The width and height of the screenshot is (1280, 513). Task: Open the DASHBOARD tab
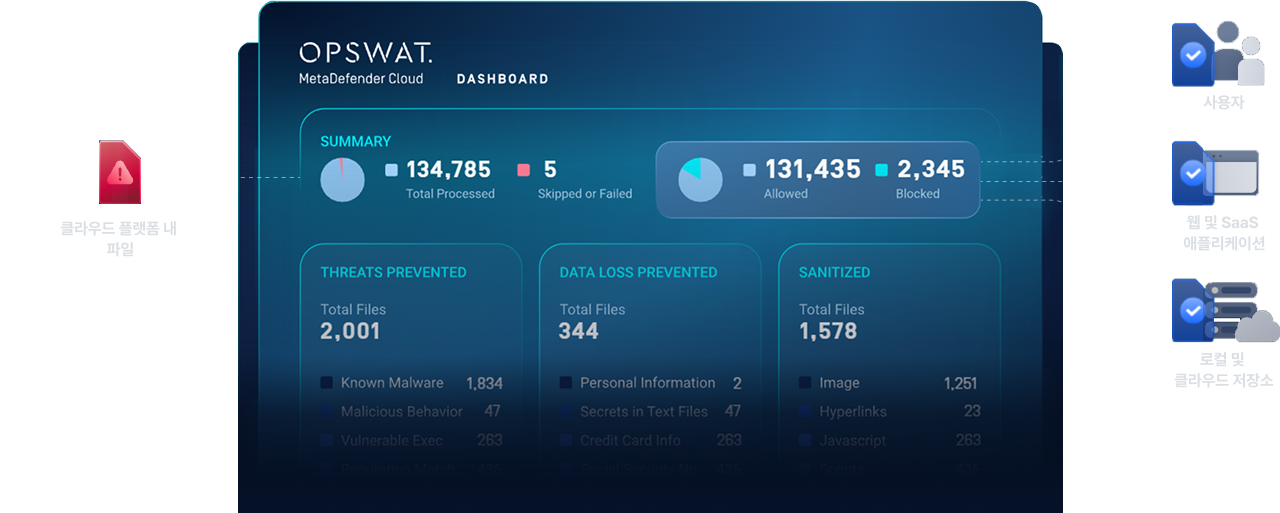point(502,79)
